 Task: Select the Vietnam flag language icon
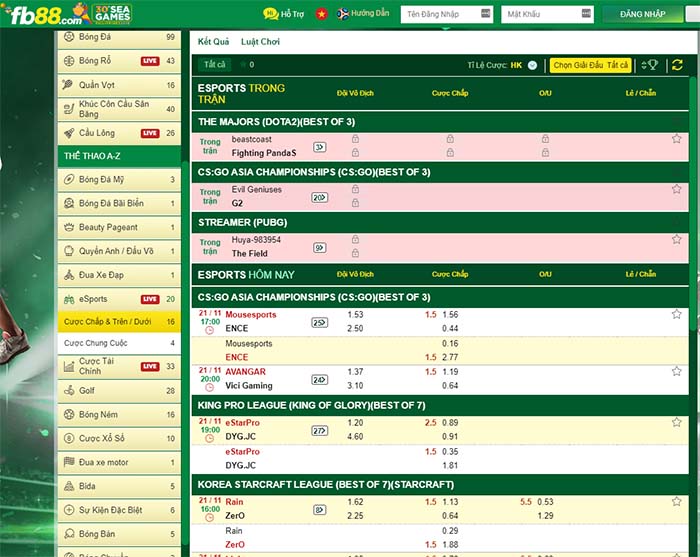click(x=321, y=14)
